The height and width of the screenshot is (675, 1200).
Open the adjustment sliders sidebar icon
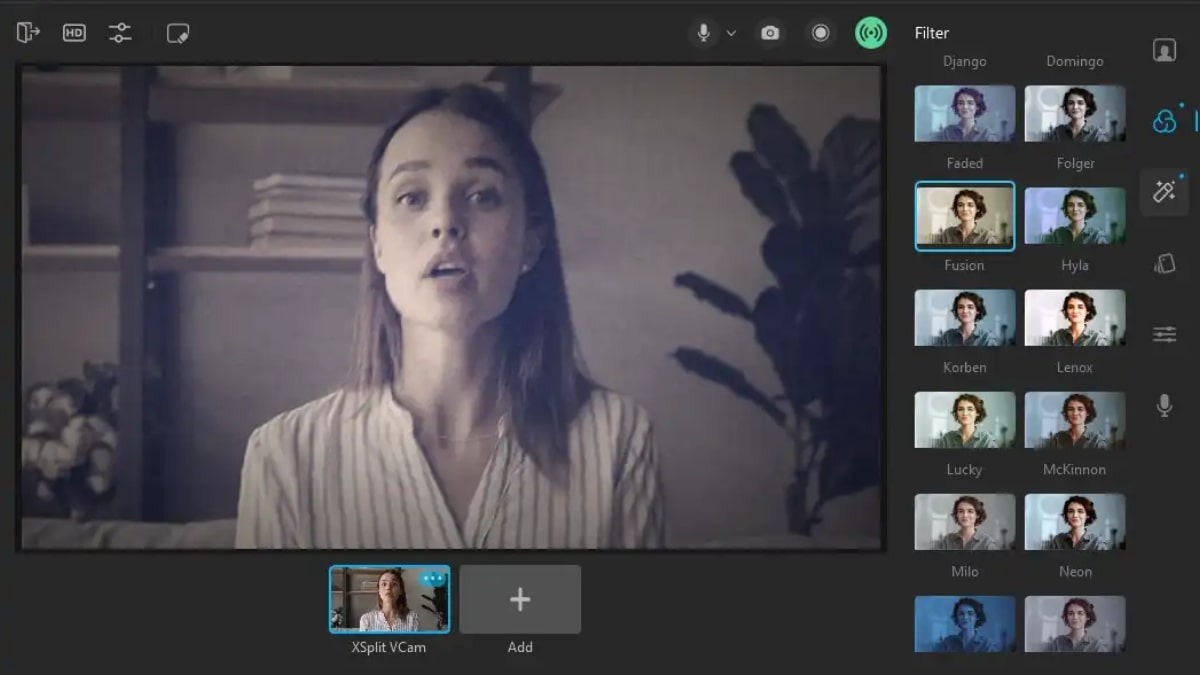pyautogui.click(x=1164, y=334)
